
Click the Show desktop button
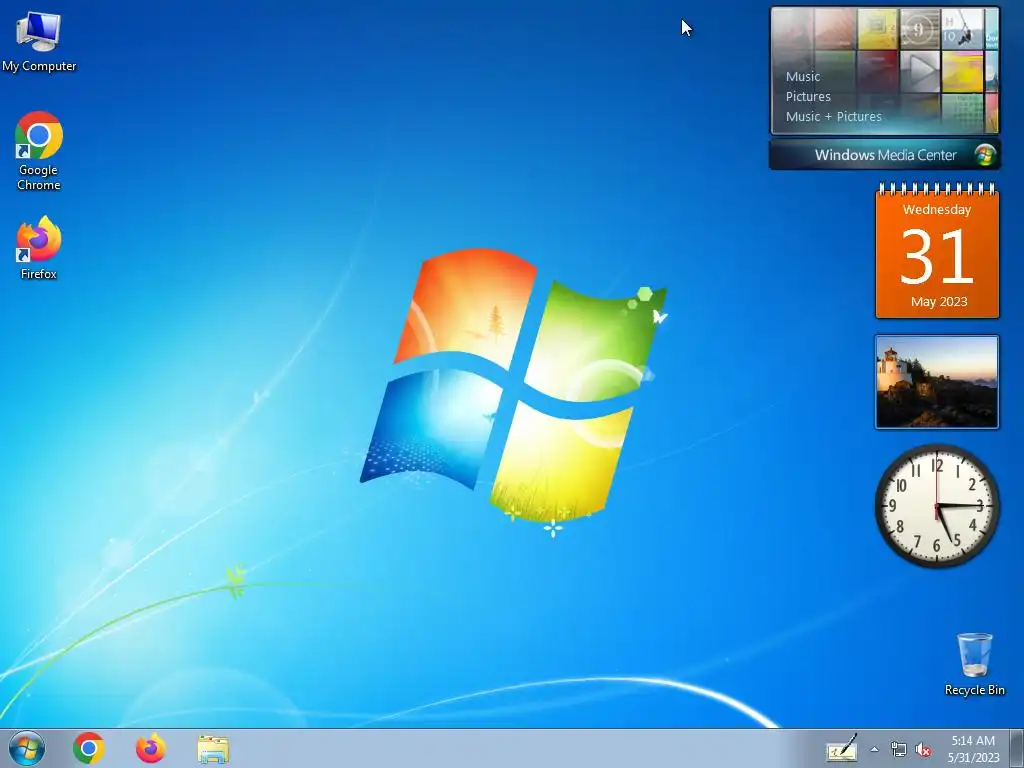coord(1017,748)
